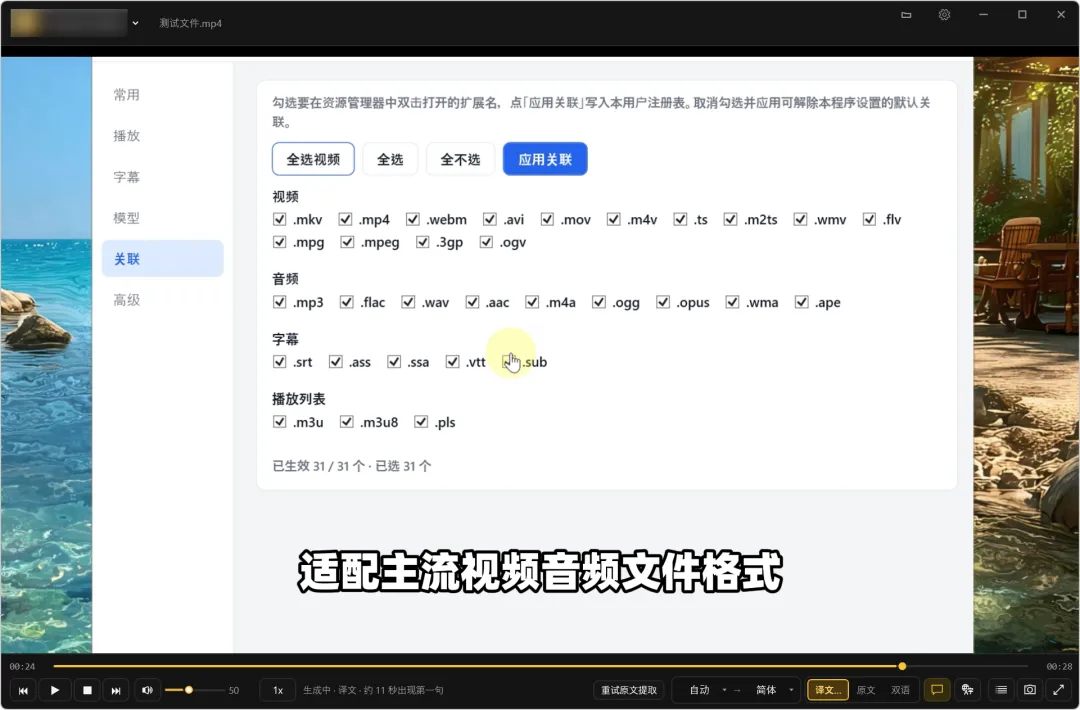This screenshot has width=1080, height=710.
Task: Open the 自动 source language dropdown
Action: [x=708, y=690]
